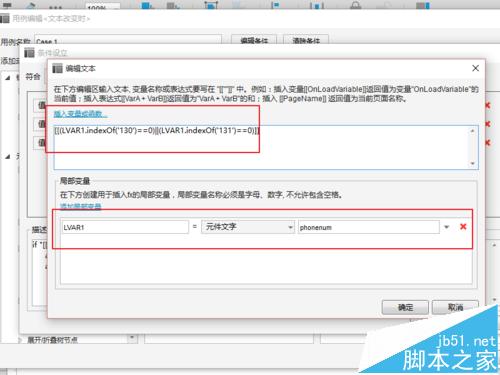
Task: Delete the third condition row, red X
Action: pos(487,143)
